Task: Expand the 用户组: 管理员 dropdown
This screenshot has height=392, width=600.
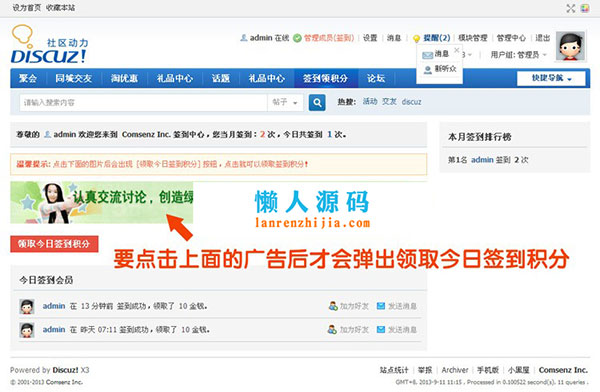Action: point(518,55)
